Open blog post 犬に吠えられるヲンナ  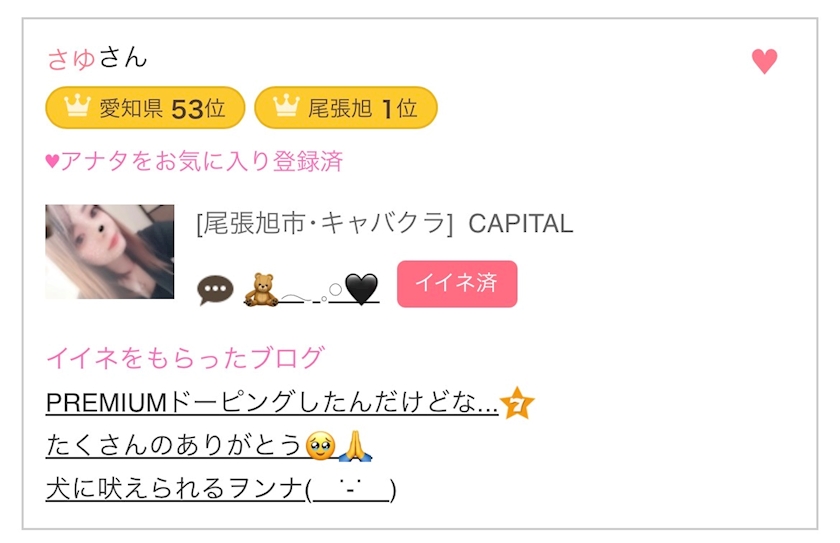220,489
